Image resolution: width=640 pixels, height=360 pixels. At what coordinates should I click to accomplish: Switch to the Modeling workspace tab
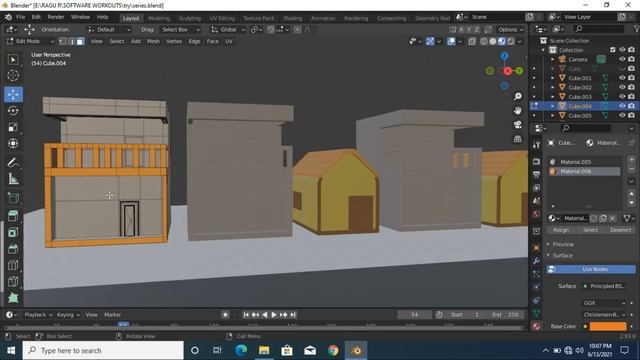pos(159,18)
